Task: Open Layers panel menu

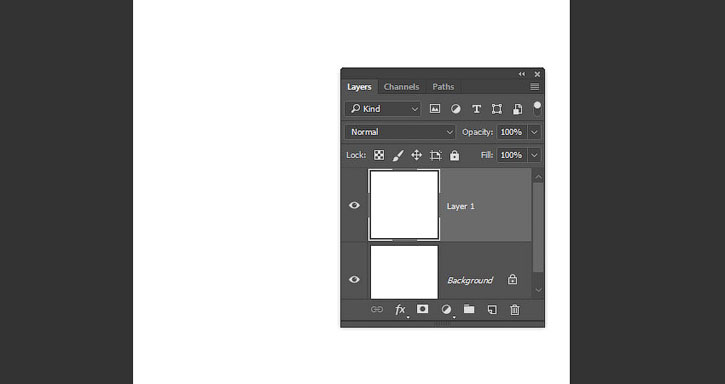Action: click(535, 87)
